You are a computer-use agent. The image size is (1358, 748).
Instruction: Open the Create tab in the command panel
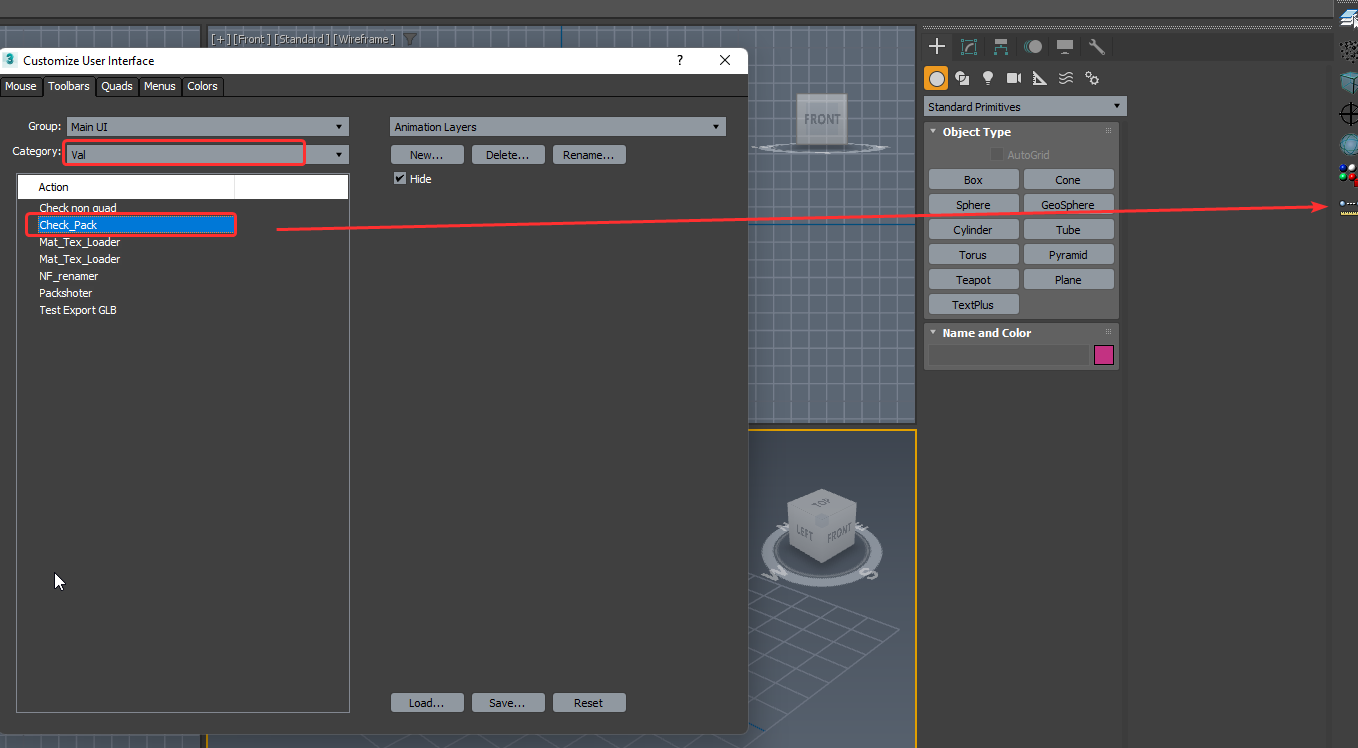[x=937, y=47]
